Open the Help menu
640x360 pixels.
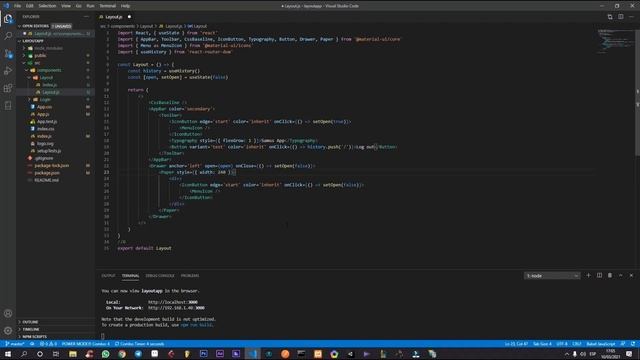click(125, 6)
